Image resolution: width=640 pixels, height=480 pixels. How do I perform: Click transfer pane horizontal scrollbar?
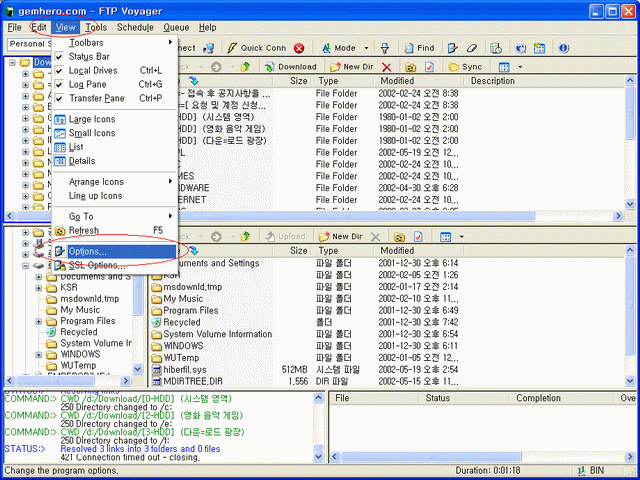[431, 457]
